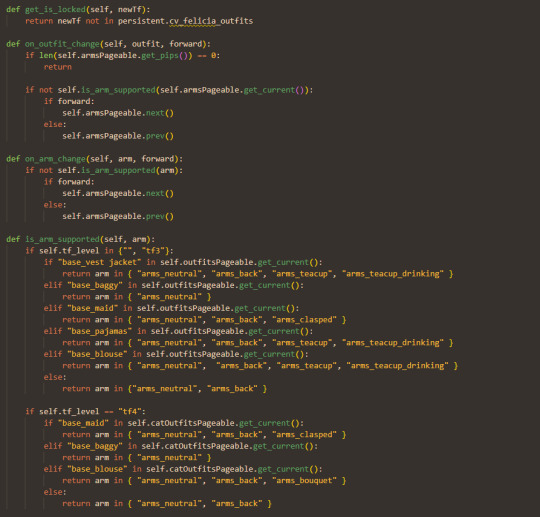Click the "tf4" string literal
The width and height of the screenshot is (540, 517).
pyautogui.click(x=130, y=412)
